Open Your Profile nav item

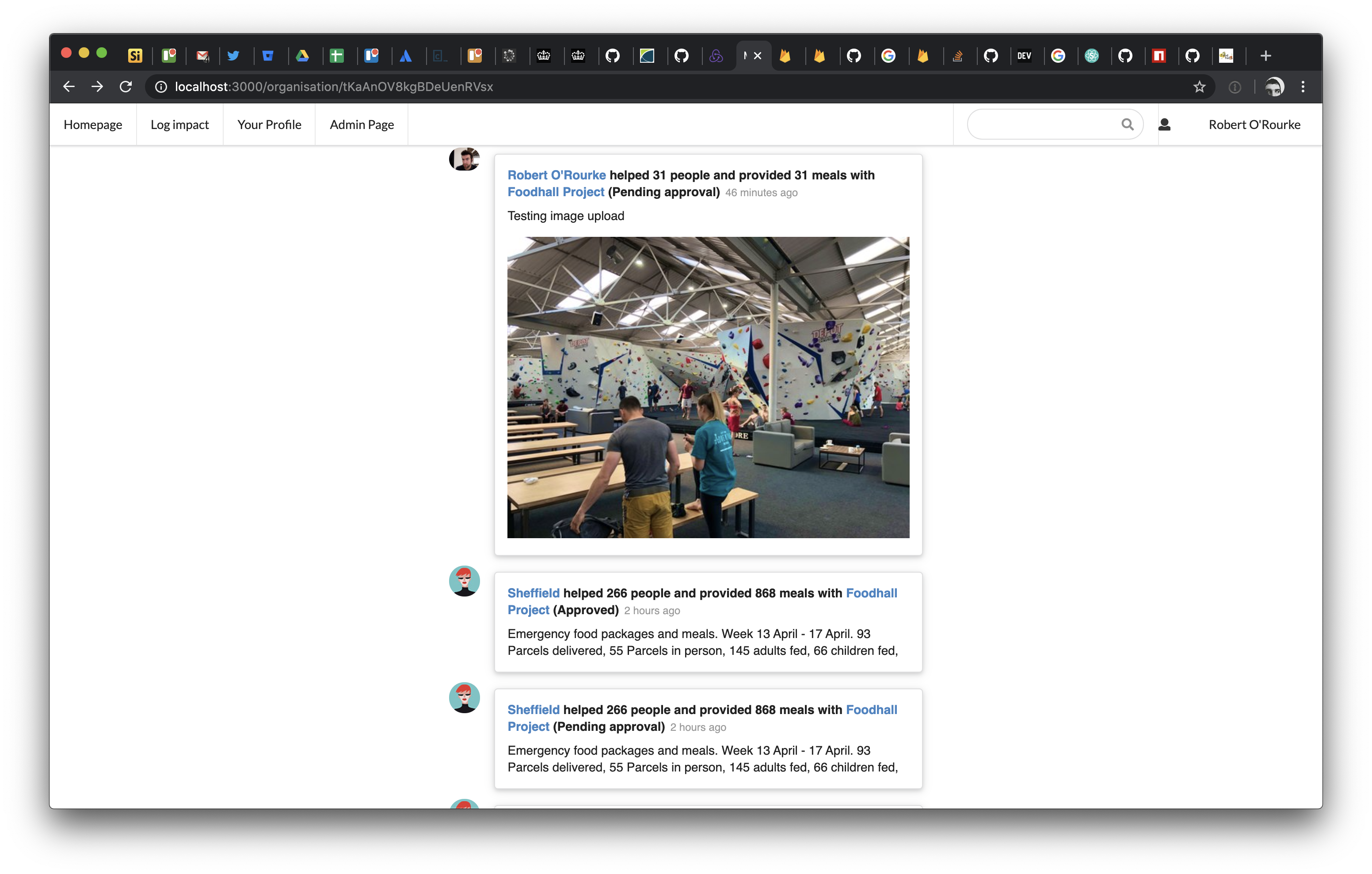coord(269,125)
